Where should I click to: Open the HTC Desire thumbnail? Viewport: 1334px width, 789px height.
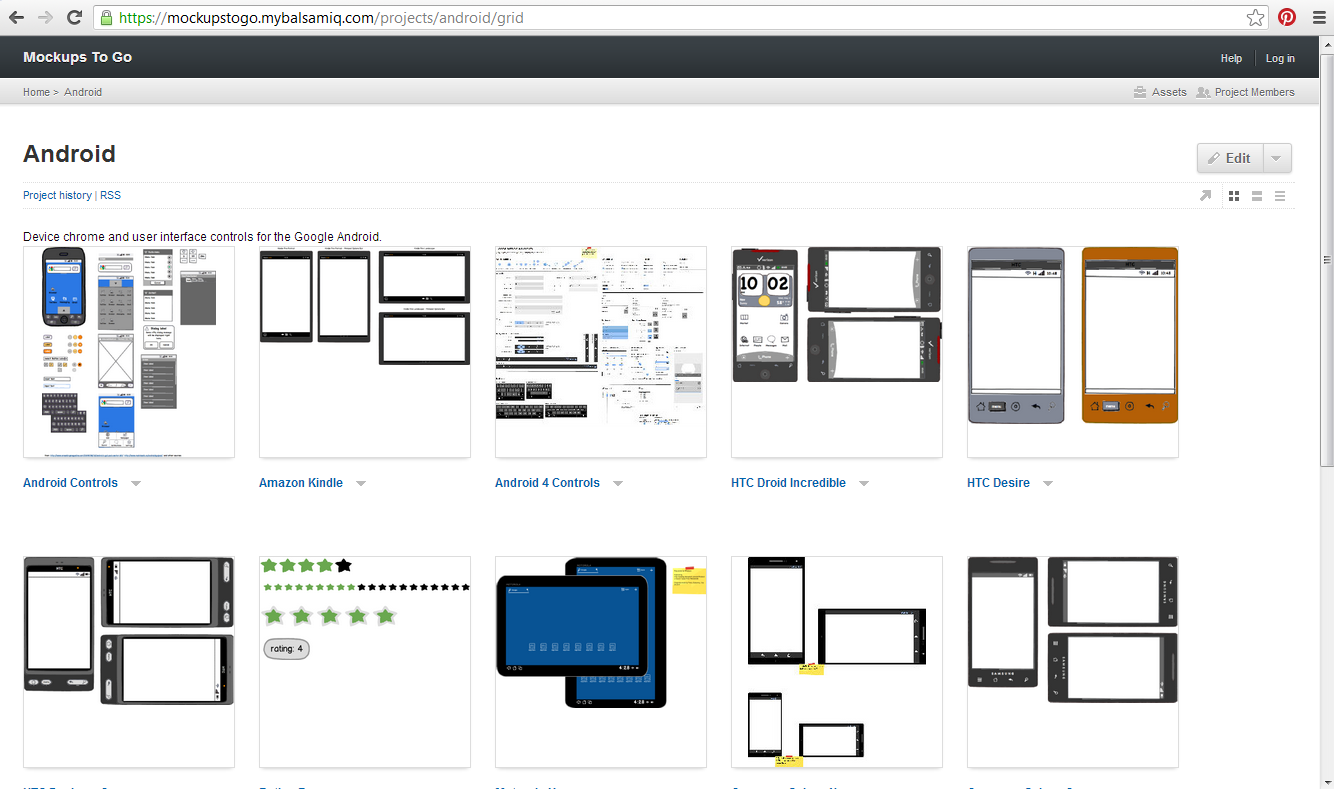1073,352
